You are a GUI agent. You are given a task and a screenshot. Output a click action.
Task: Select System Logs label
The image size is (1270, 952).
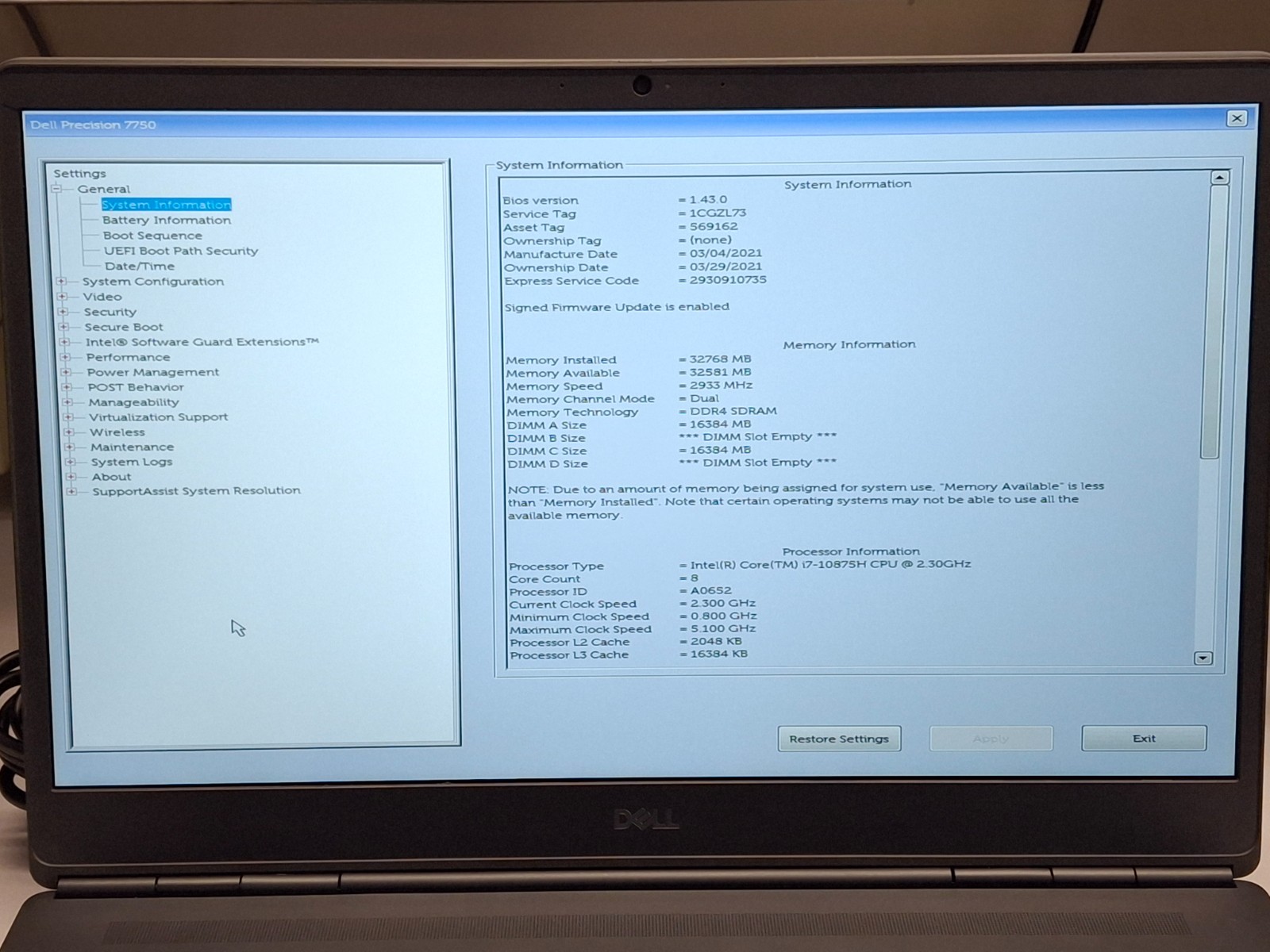tap(132, 462)
